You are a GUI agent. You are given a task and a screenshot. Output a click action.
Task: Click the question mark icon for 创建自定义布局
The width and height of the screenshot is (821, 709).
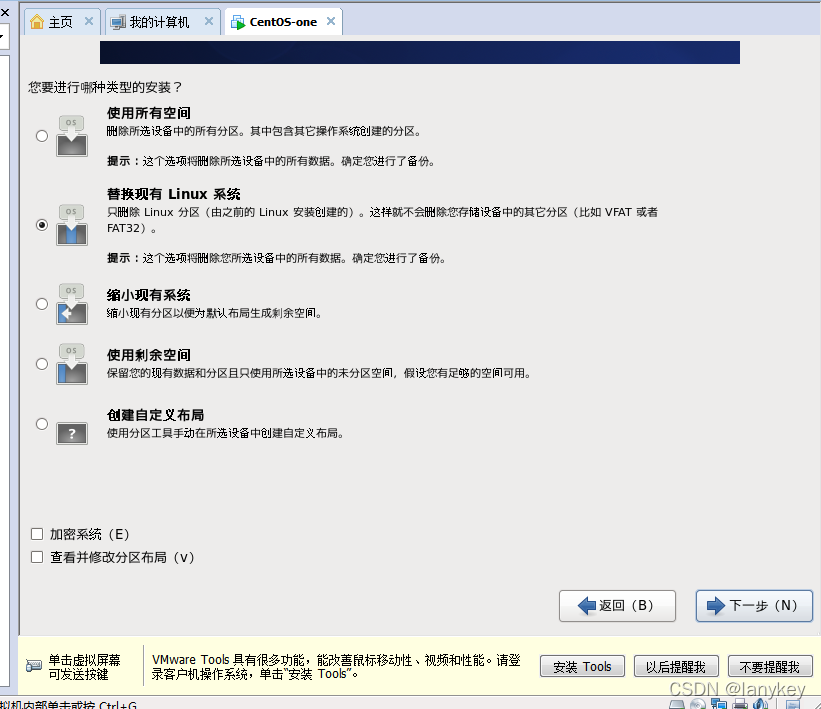(x=72, y=434)
